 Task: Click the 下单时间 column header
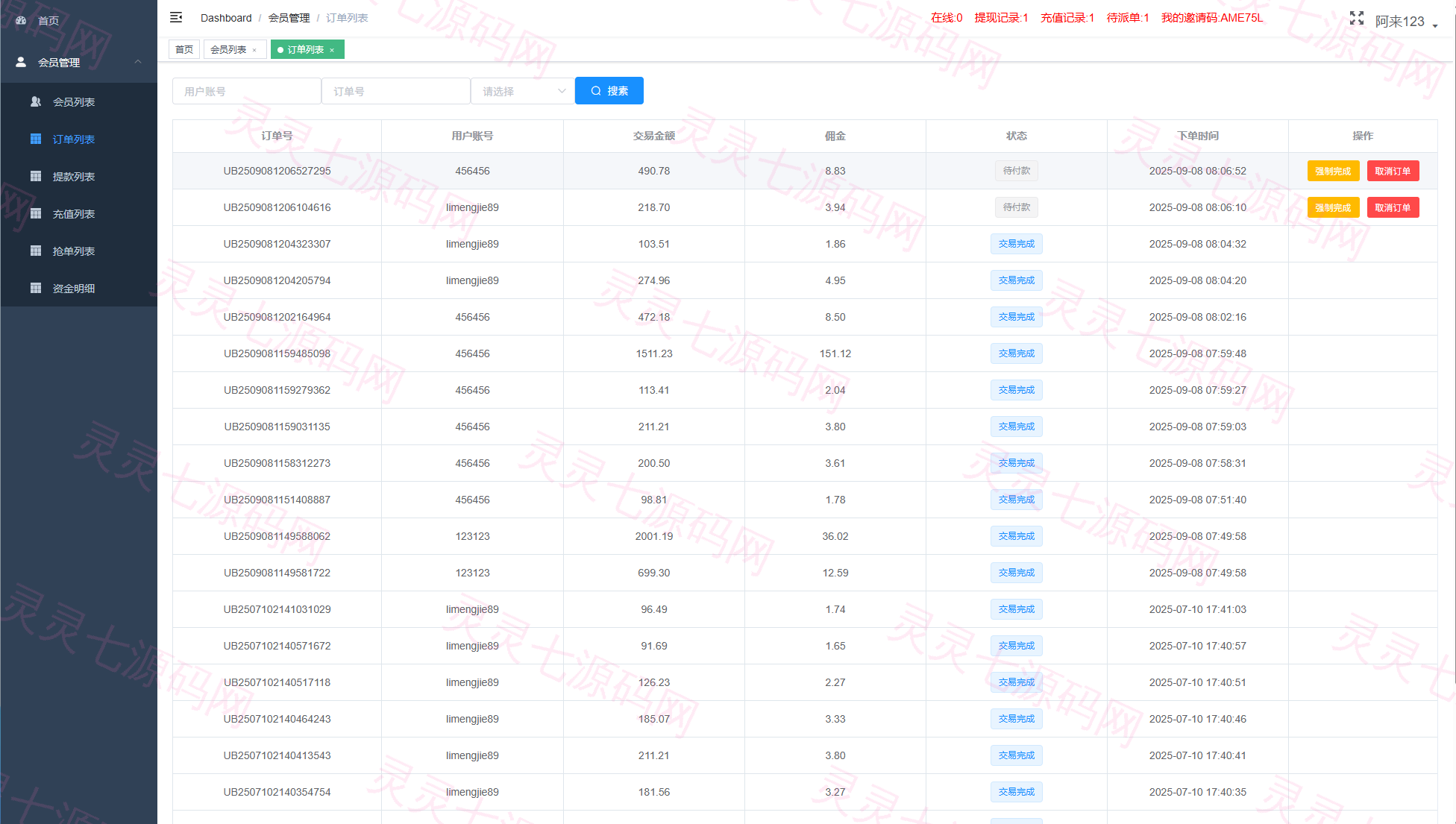tap(1198, 136)
